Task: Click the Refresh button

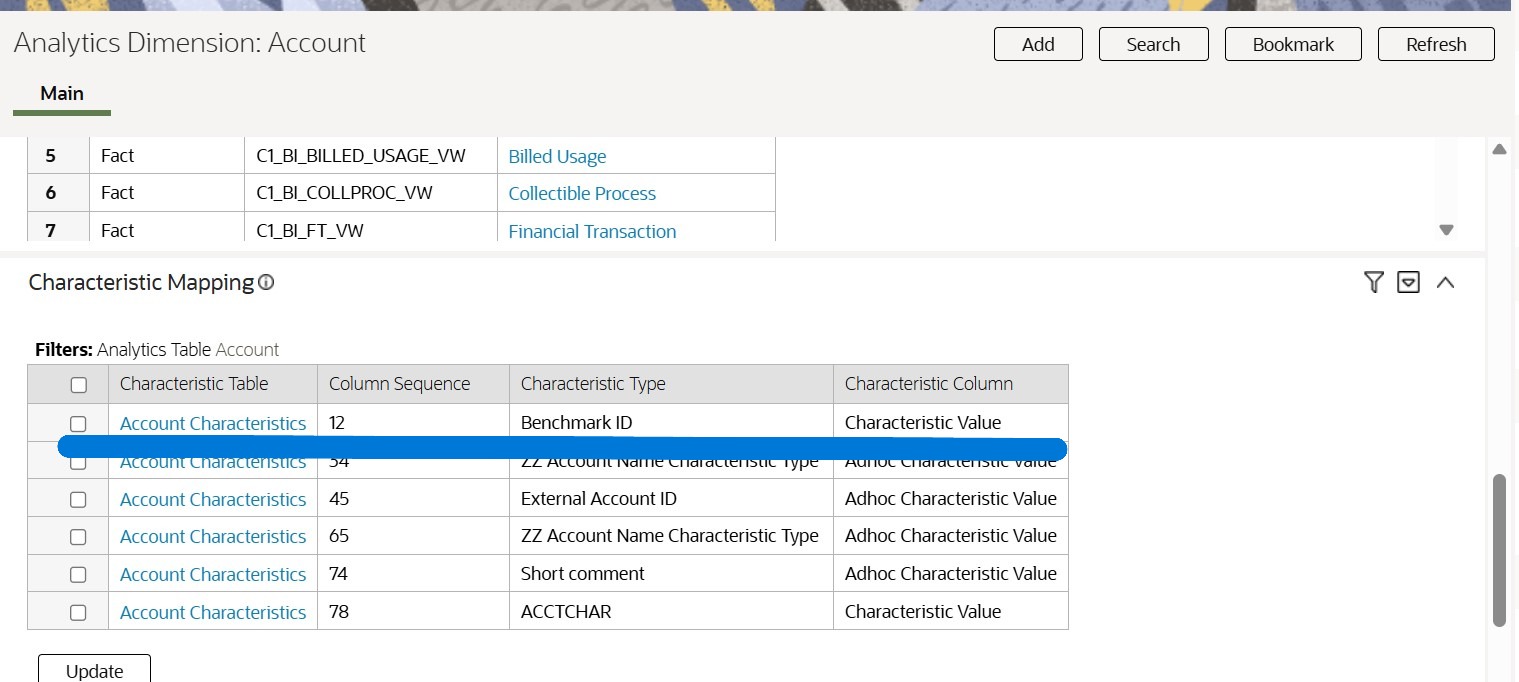Action: pyautogui.click(x=1436, y=44)
